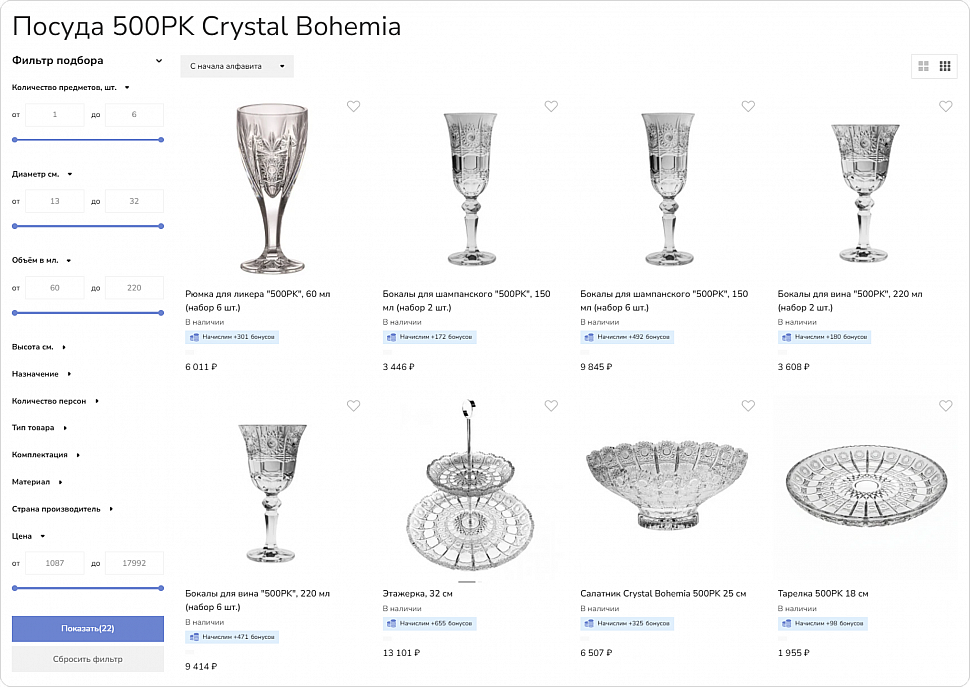The image size is (970, 687).
Task: Click the "Показать(22)" button
Action: pyautogui.click(x=88, y=629)
